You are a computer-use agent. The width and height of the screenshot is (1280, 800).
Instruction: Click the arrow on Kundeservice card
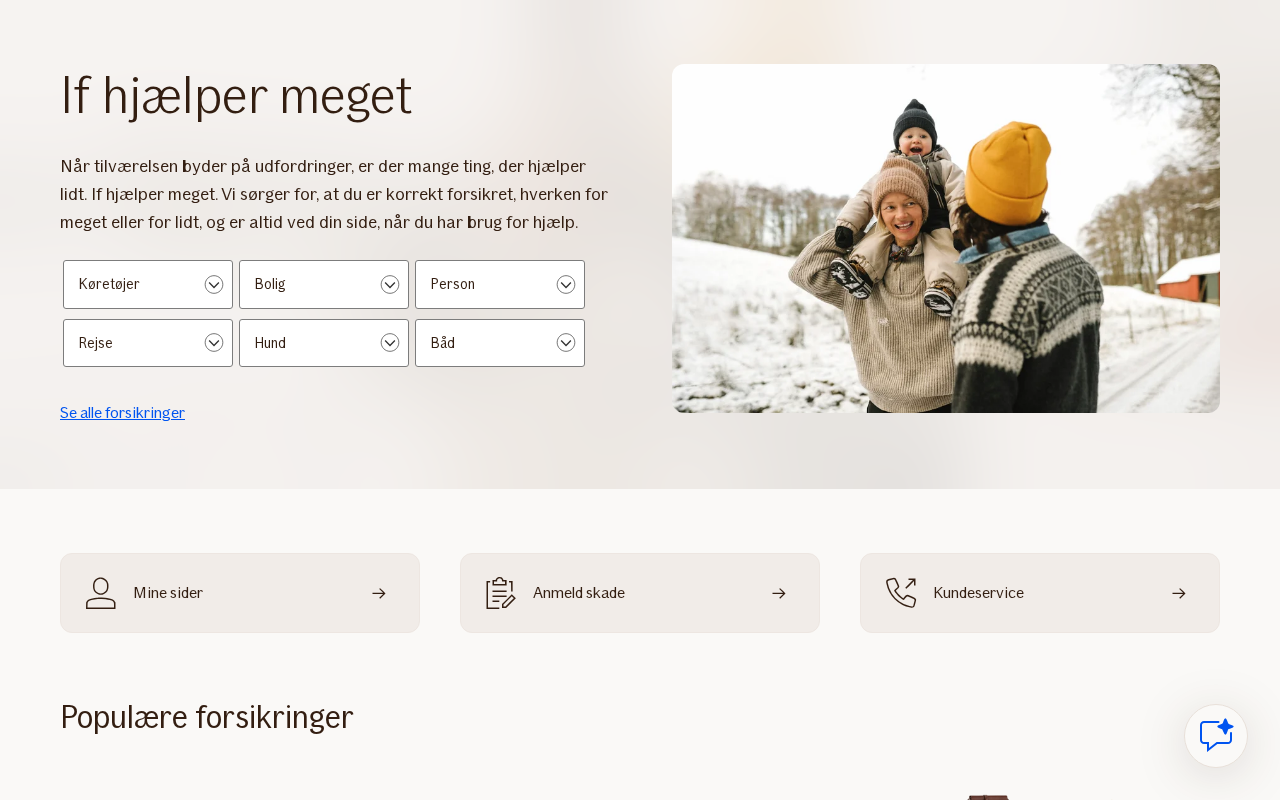(x=1179, y=593)
